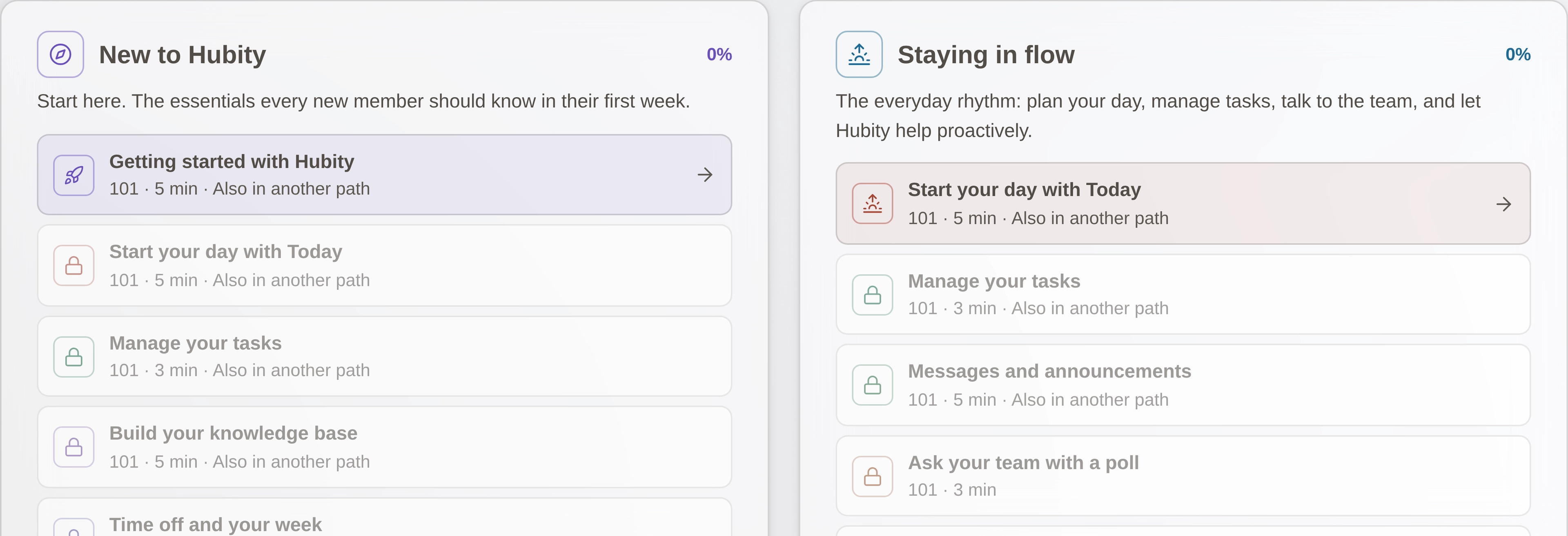Select the Ask your team with a poll lesson

[x=1183, y=476]
